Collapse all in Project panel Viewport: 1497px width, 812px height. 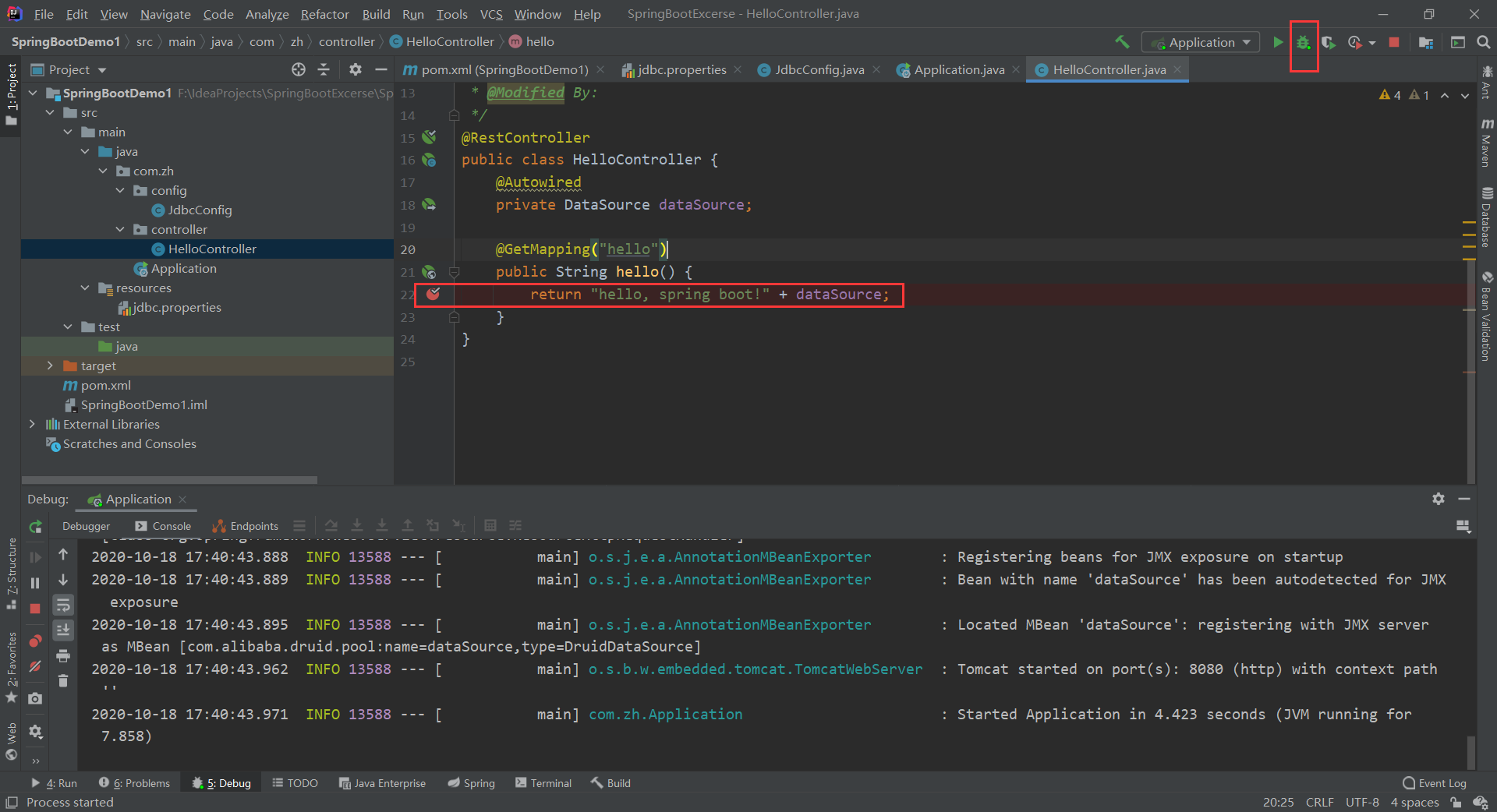pyautogui.click(x=324, y=69)
